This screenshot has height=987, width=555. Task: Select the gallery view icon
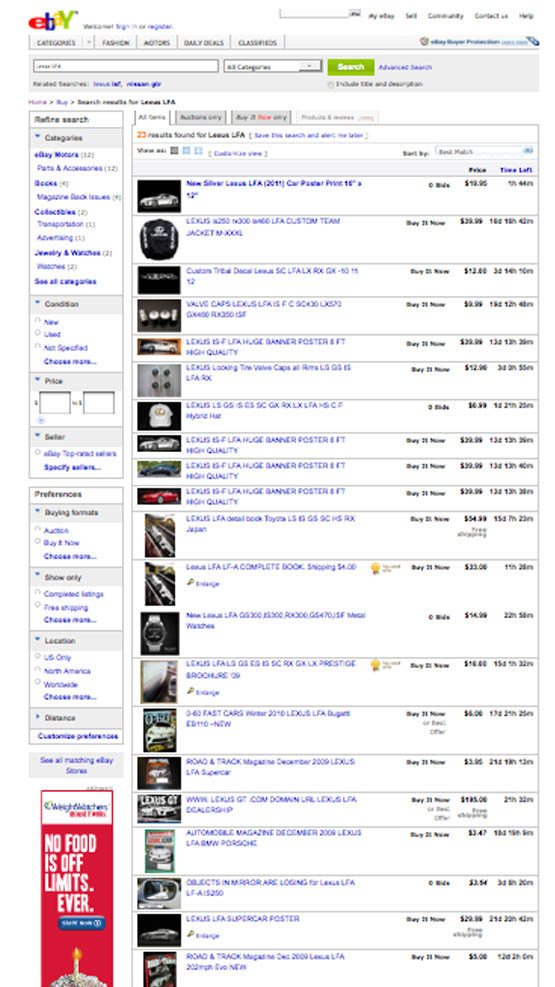point(186,151)
